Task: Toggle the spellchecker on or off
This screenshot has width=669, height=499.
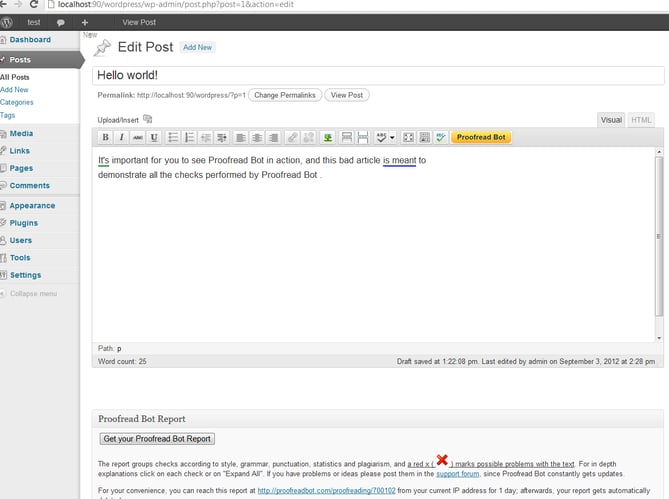Action: coord(381,137)
